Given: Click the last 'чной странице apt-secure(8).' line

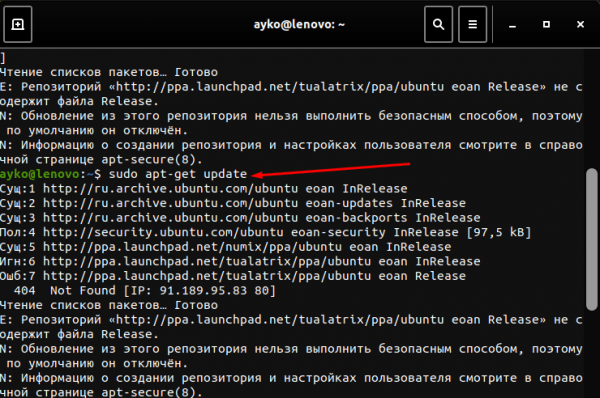Looking at the screenshot, I should pyautogui.click(x=101, y=392).
